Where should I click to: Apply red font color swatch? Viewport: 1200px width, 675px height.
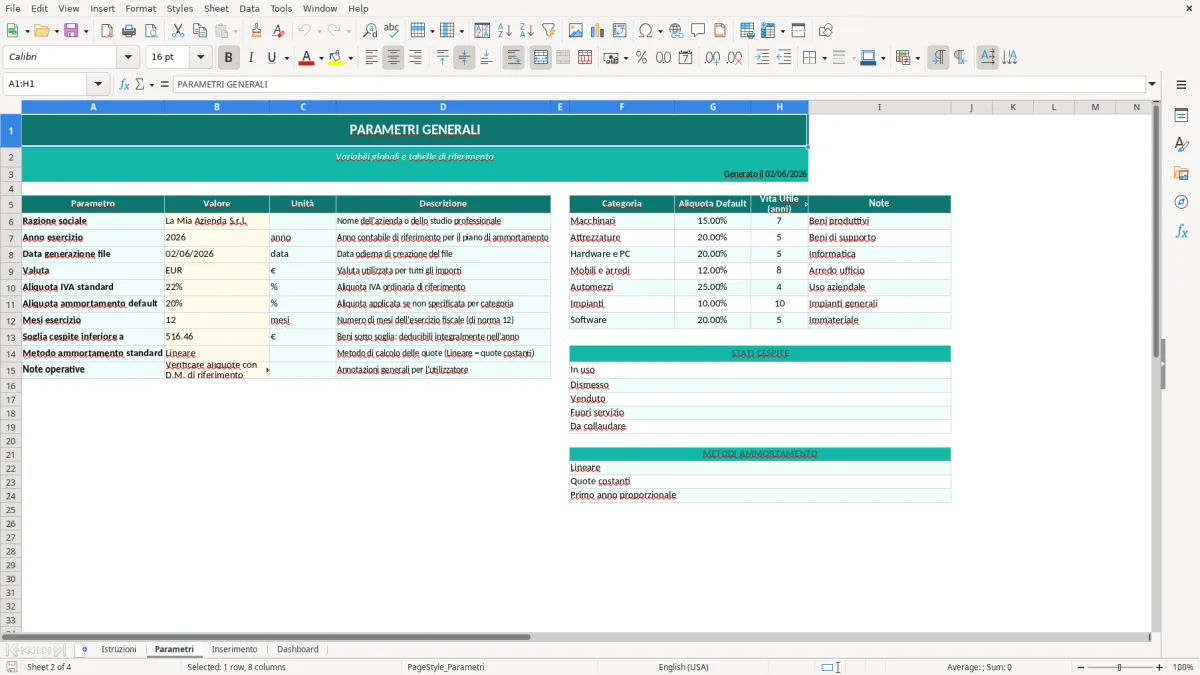(306, 58)
